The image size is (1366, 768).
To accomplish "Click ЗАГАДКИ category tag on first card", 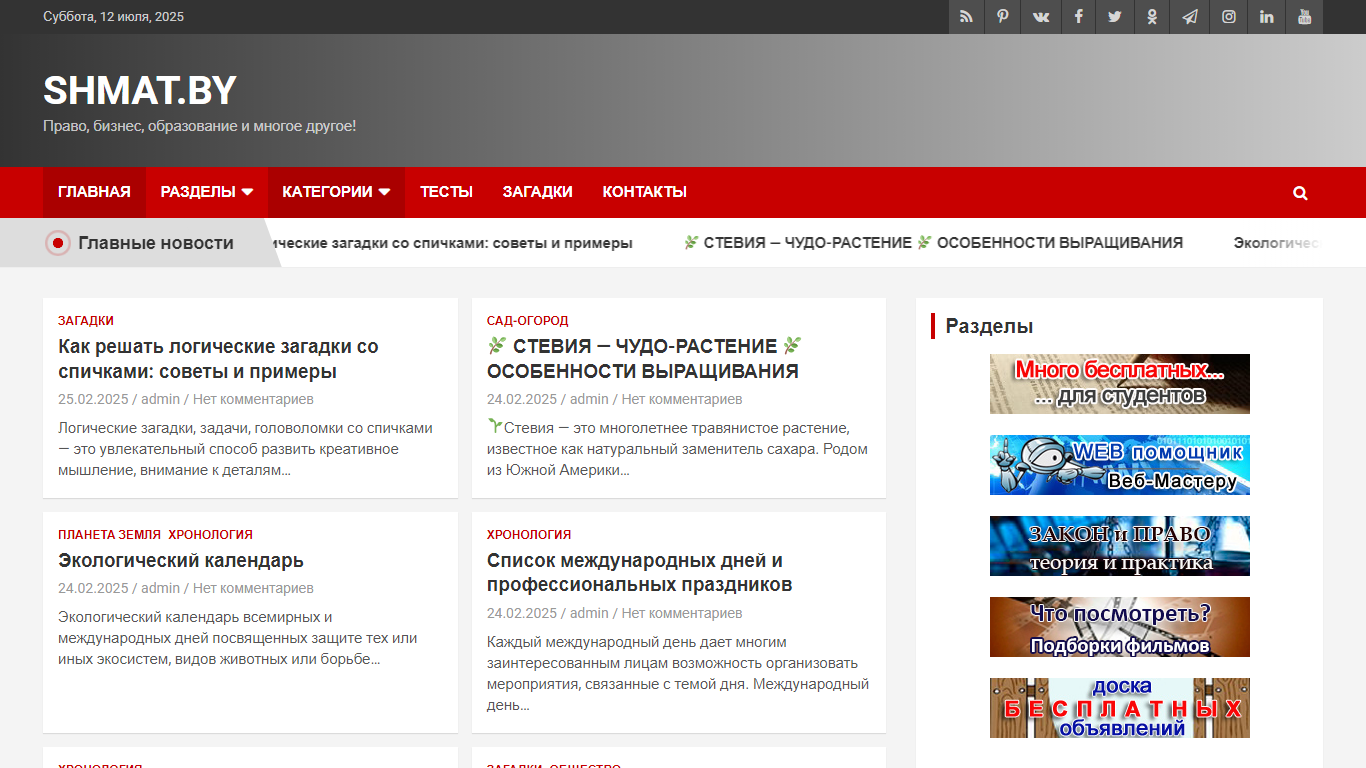I will (x=86, y=321).
